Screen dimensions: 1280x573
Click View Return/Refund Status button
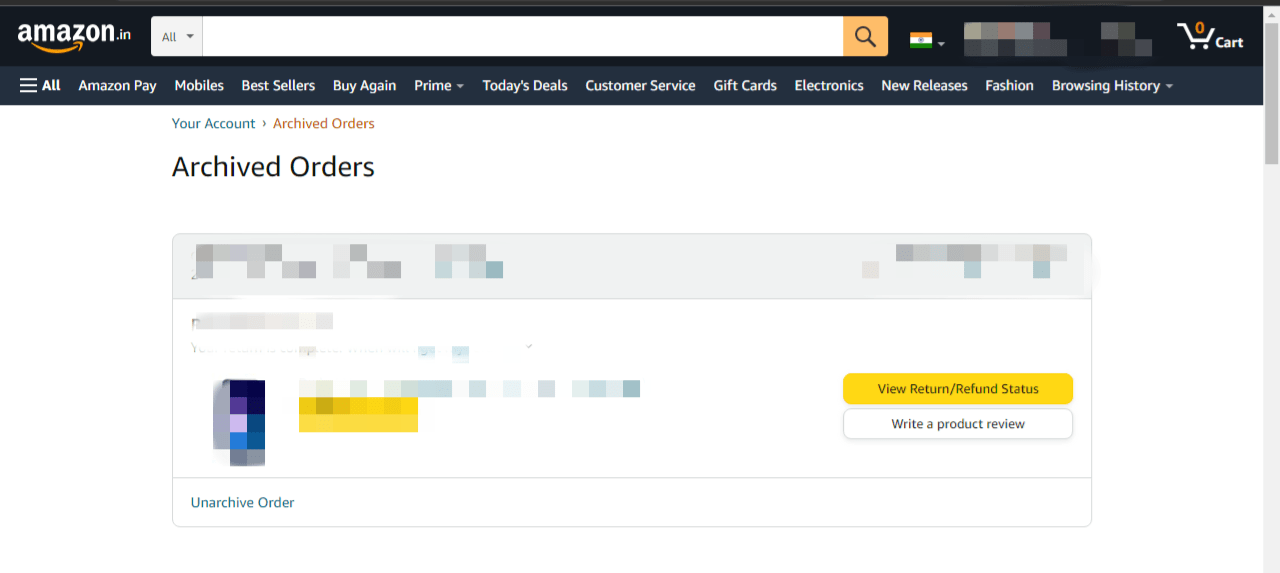957,389
